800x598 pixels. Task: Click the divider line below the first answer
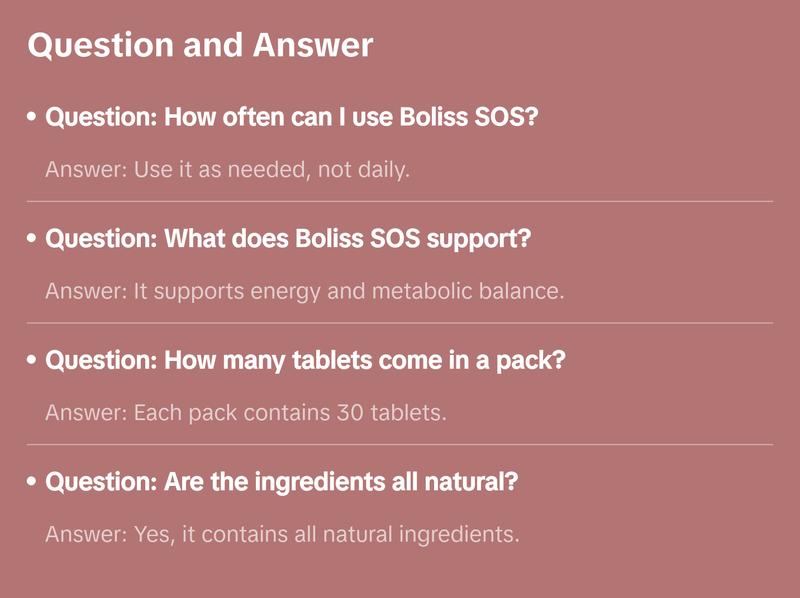400,201
